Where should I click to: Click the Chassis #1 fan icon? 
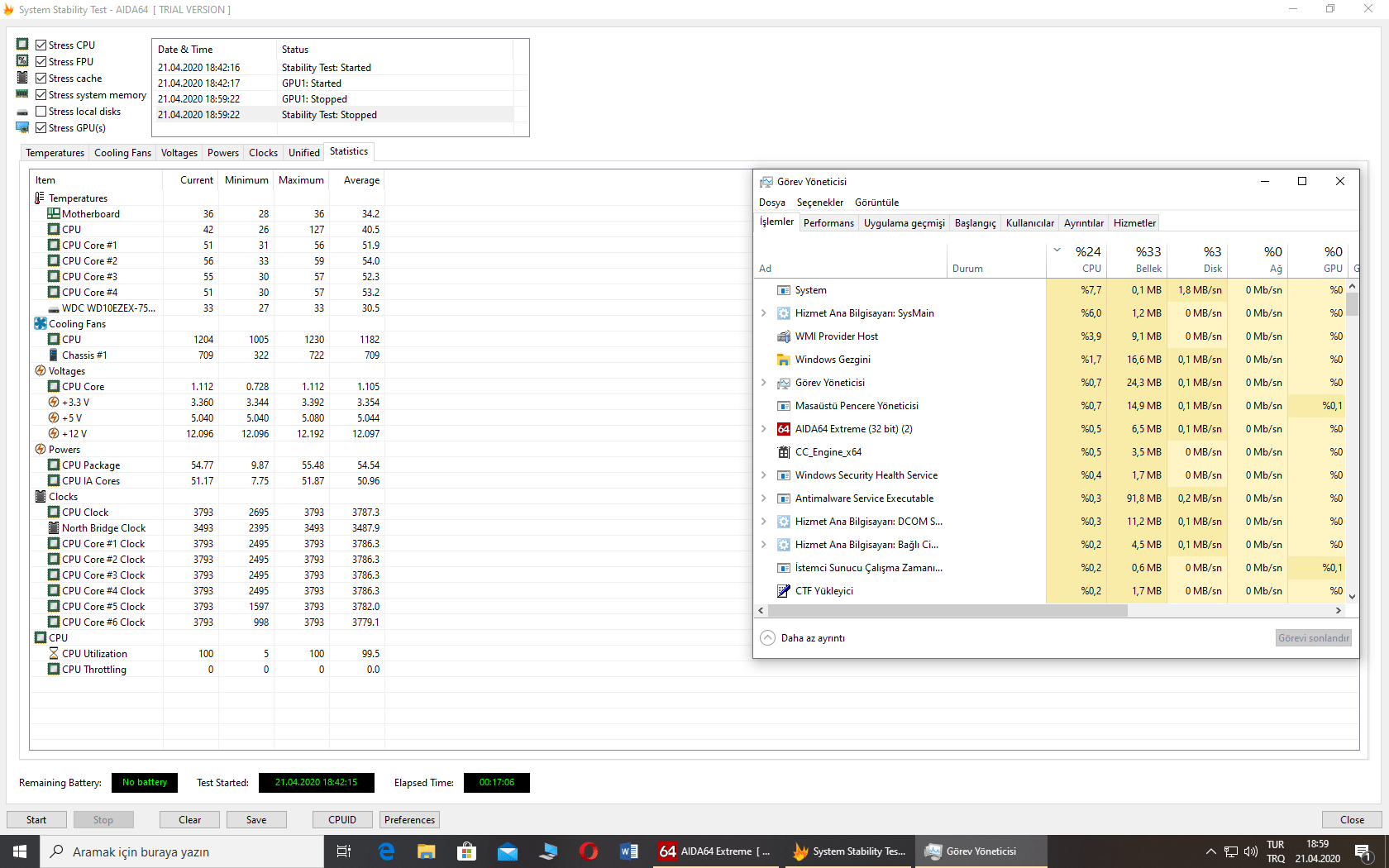(x=54, y=355)
